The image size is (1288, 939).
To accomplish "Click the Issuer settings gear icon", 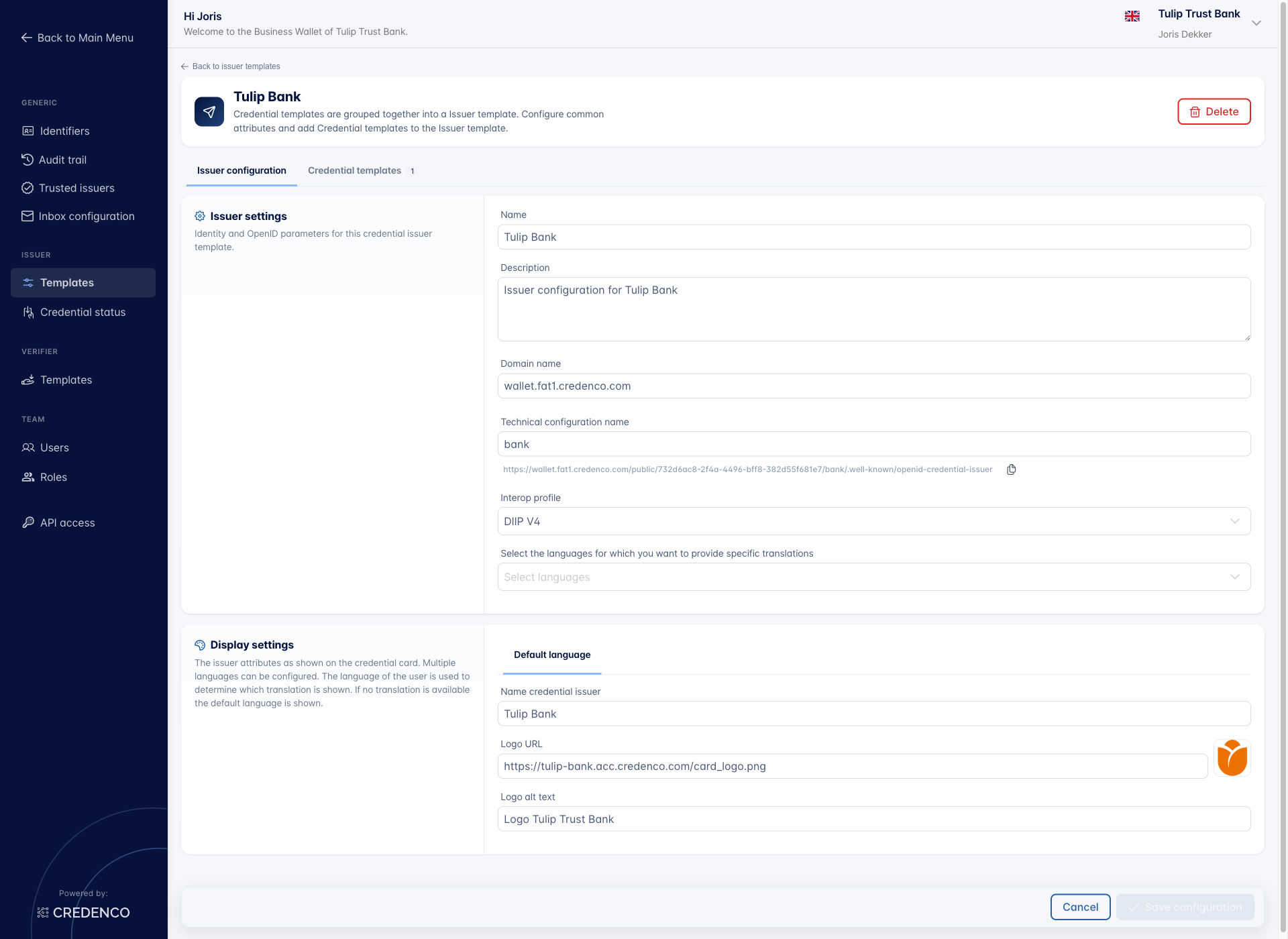I will coord(200,216).
